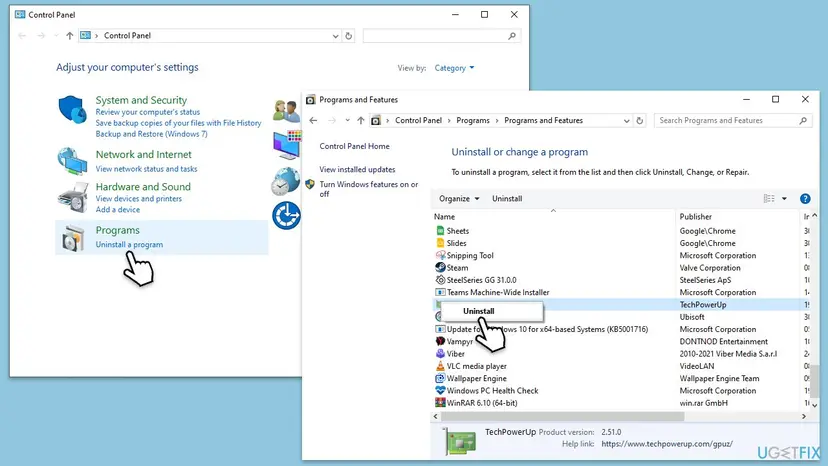Click the vertical scrollbar down arrow
This screenshot has width=828, height=466.
tap(814, 405)
